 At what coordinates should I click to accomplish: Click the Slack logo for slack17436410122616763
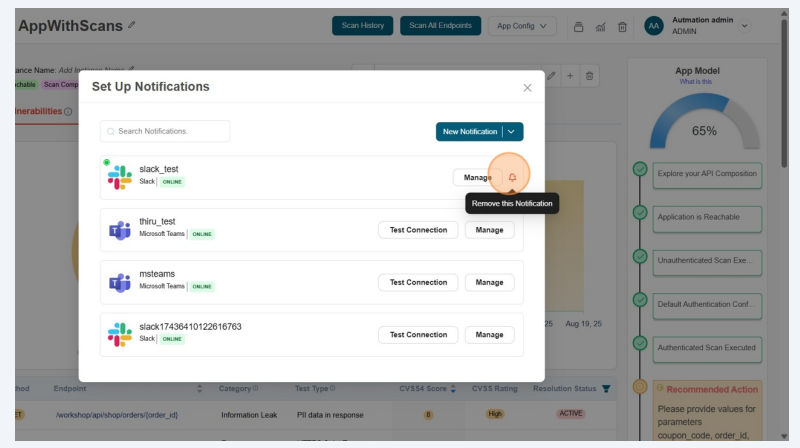pyautogui.click(x=120, y=335)
